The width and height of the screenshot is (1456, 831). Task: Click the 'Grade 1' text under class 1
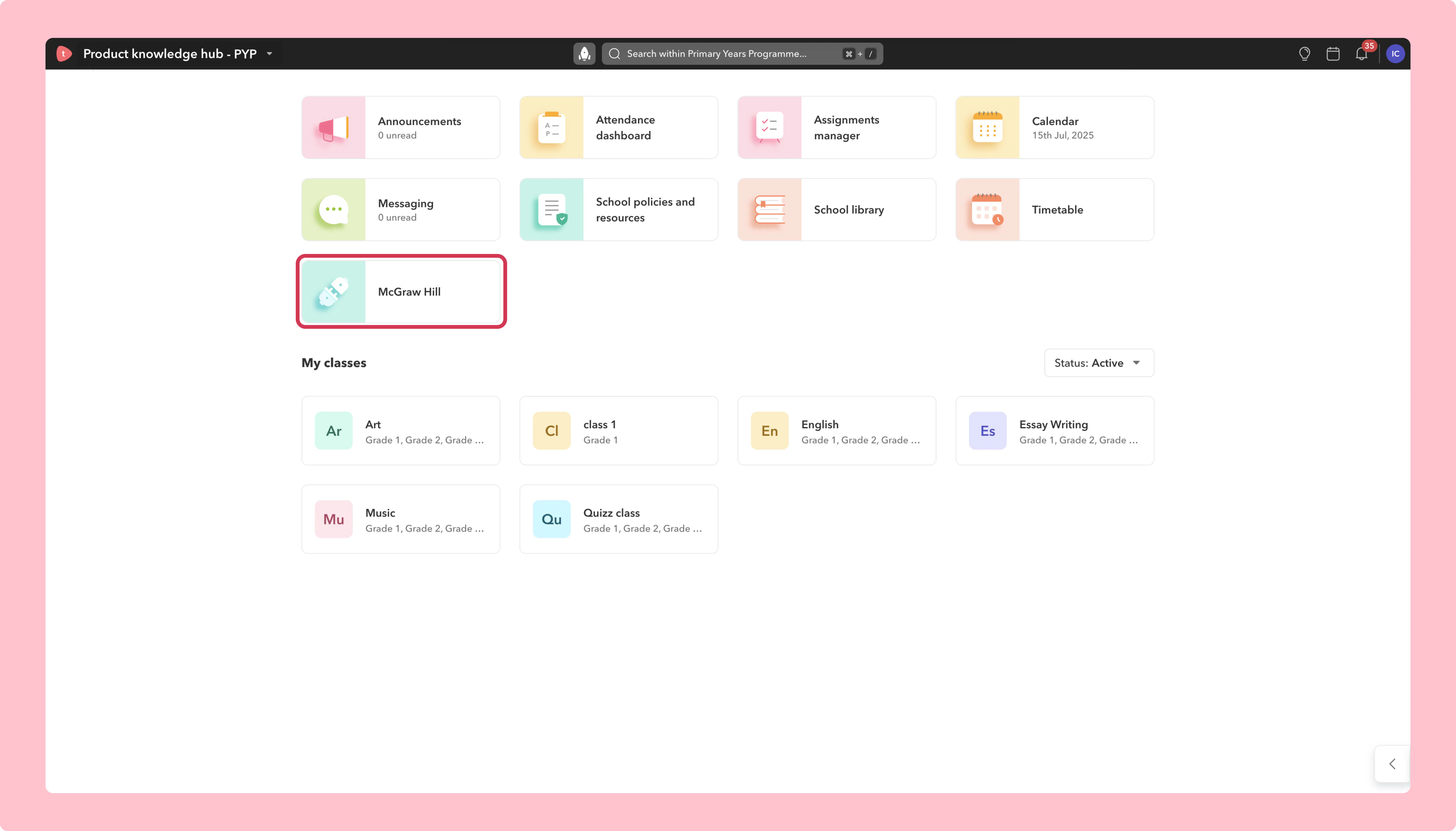click(x=601, y=440)
